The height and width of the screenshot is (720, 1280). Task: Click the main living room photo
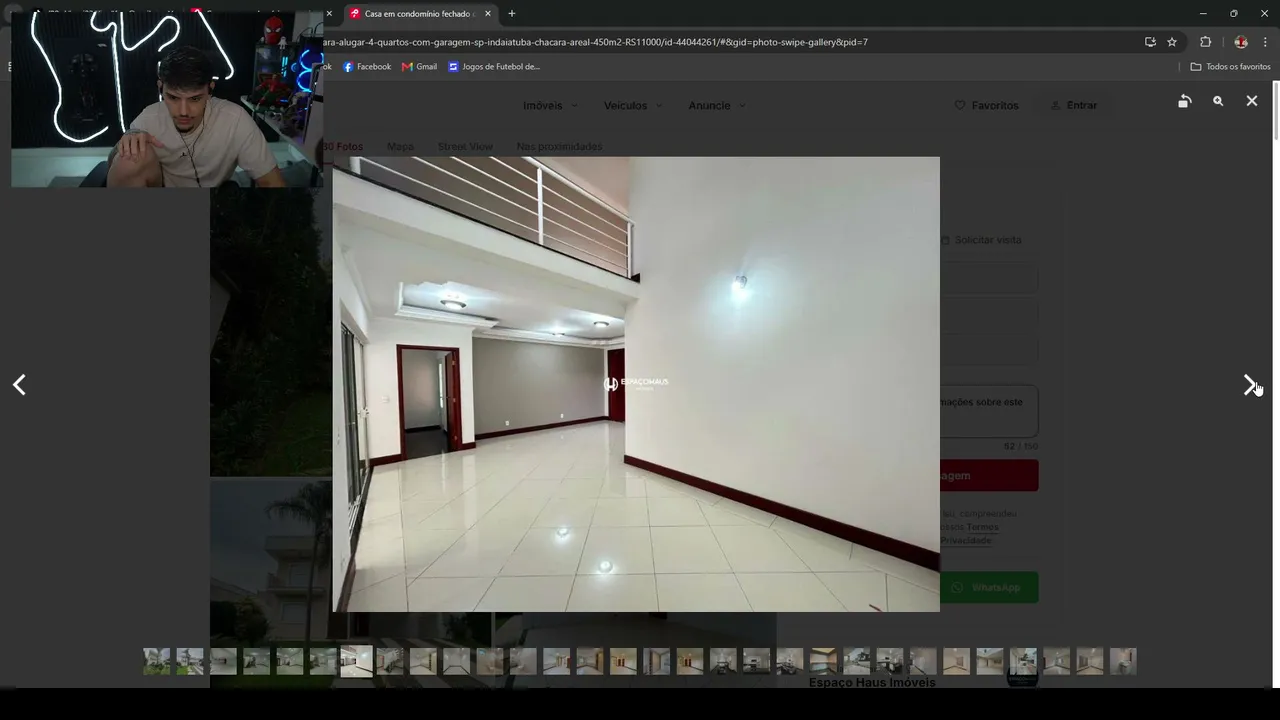coord(636,384)
